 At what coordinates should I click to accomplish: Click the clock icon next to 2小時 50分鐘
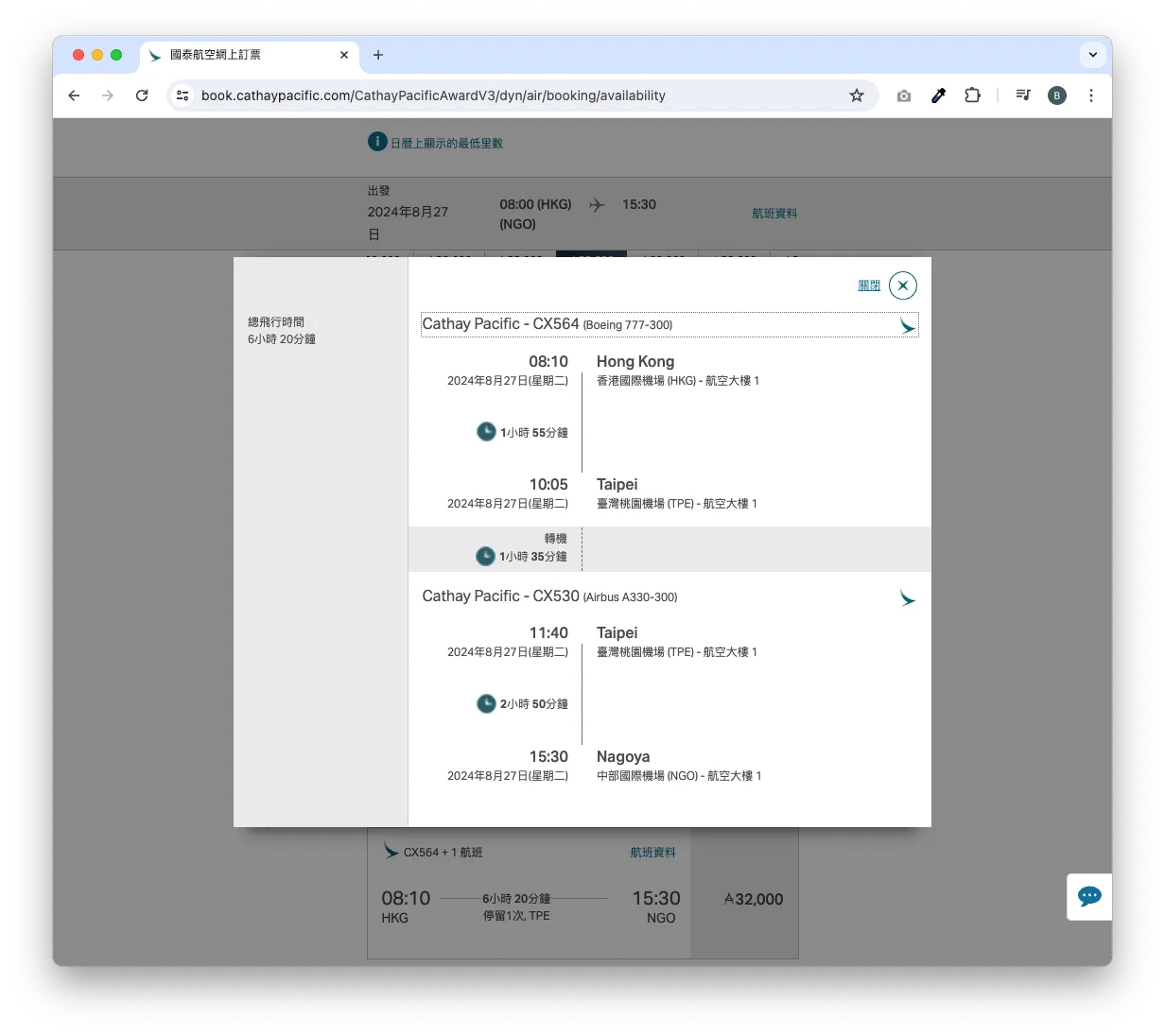[x=486, y=703]
